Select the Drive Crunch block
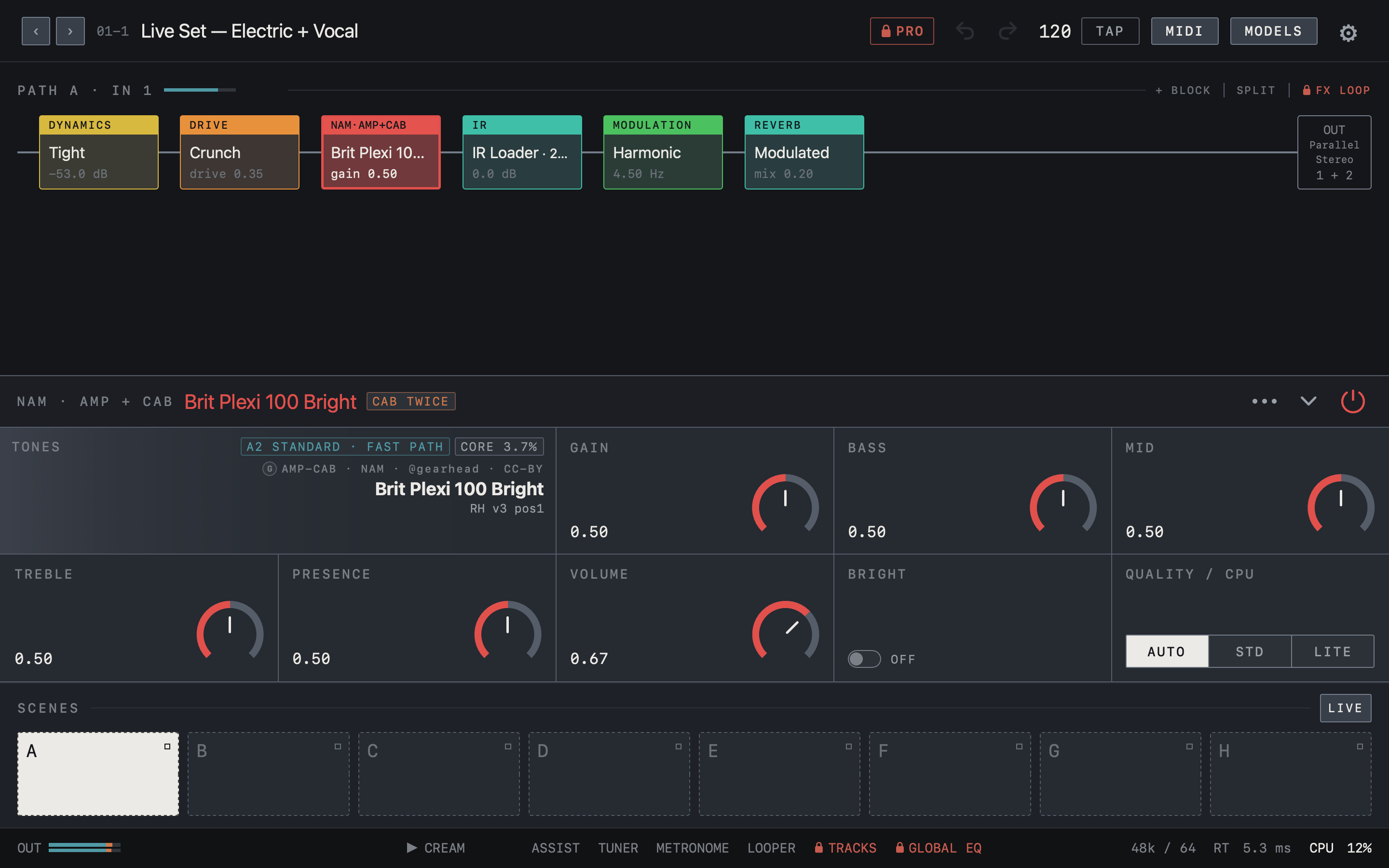Viewport: 1389px width, 868px height. point(239,152)
